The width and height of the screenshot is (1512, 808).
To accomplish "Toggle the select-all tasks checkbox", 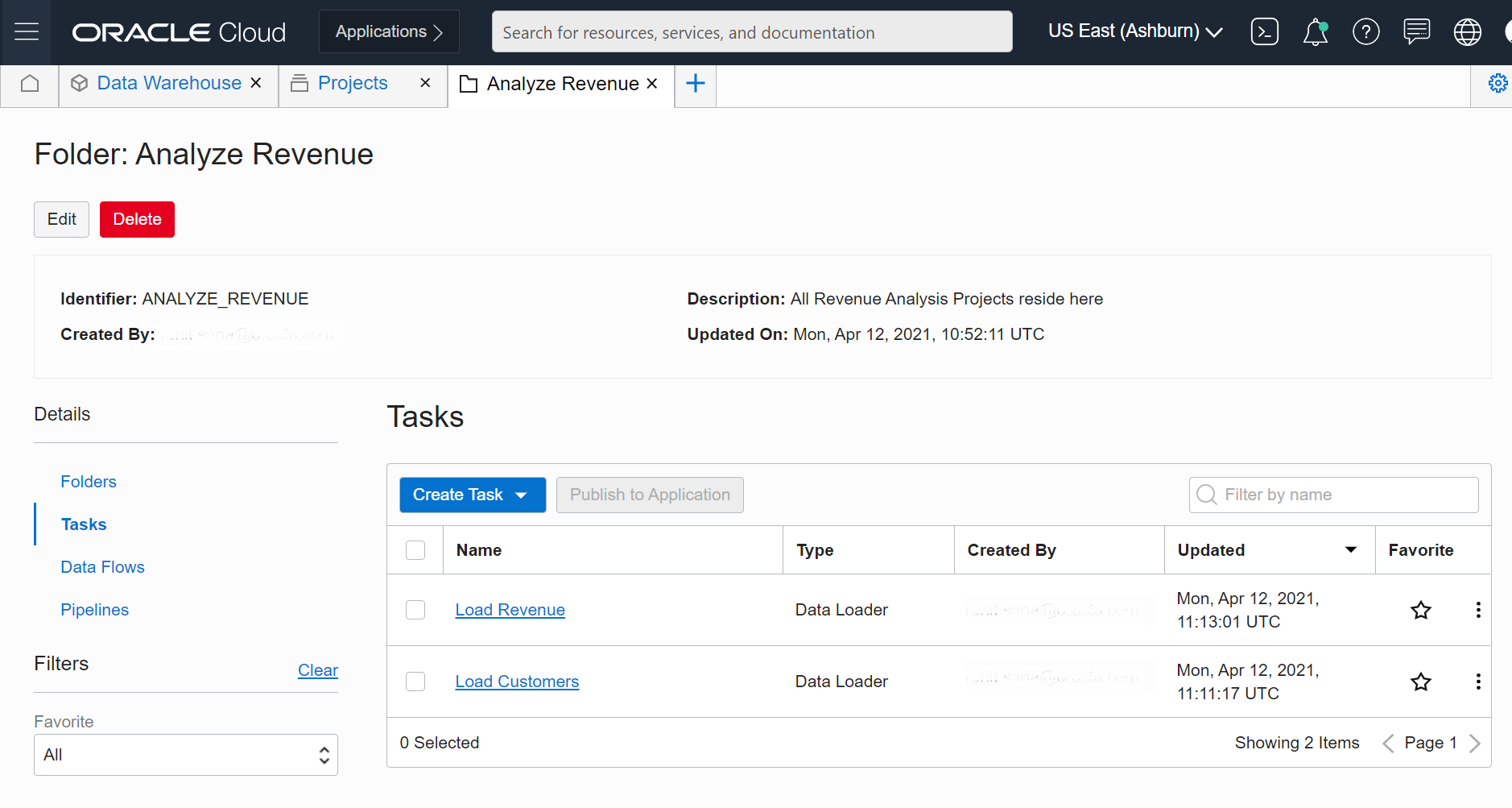I will point(415,550).
